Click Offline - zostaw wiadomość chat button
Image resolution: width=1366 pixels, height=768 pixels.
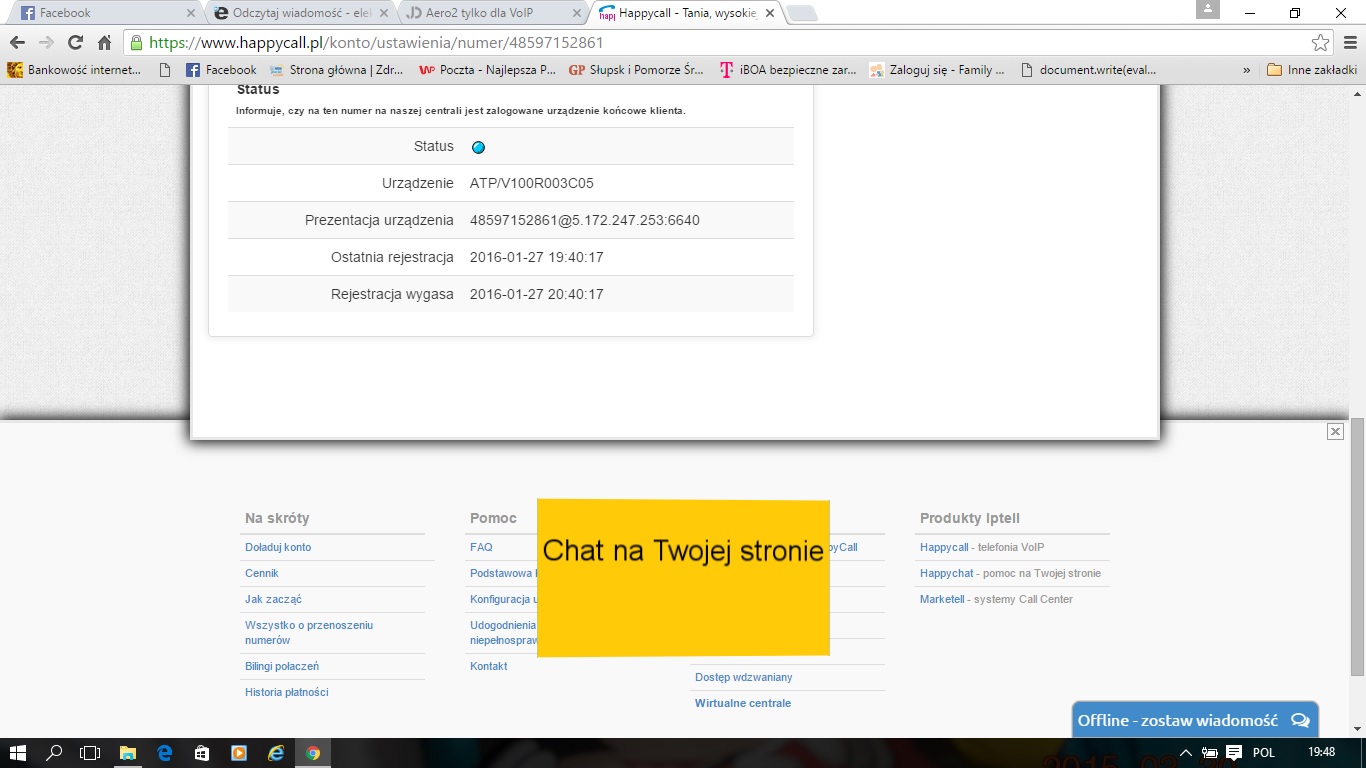(x=1194, y=720)
